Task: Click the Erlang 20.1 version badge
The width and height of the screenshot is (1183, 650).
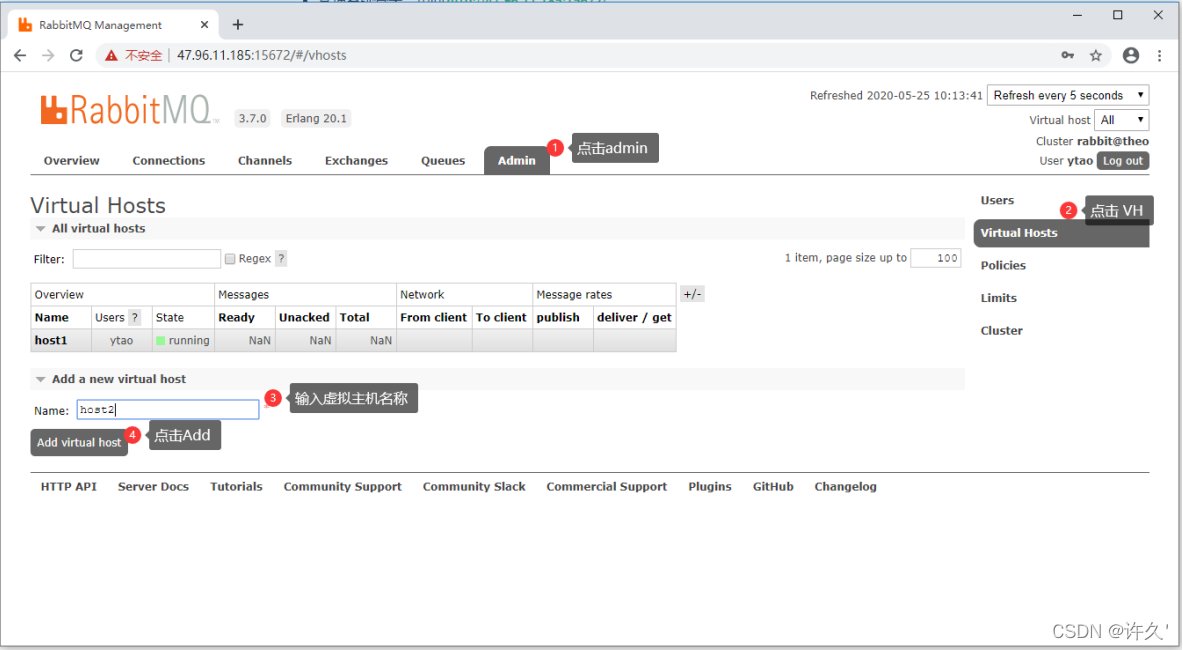Action: 316,118
